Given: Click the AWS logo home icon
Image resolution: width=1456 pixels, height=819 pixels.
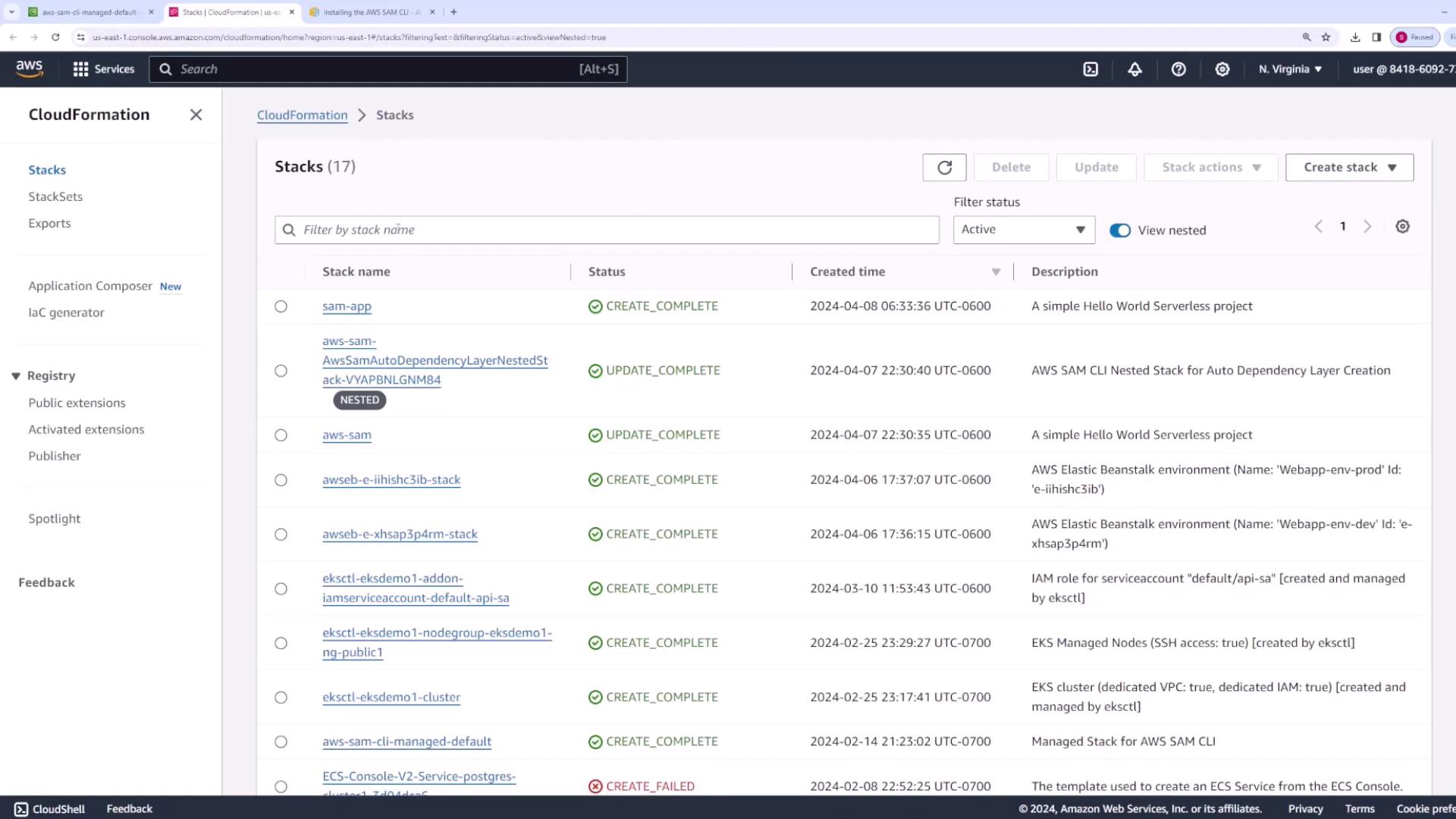Looking at the screenshot, I should [30, 69].
